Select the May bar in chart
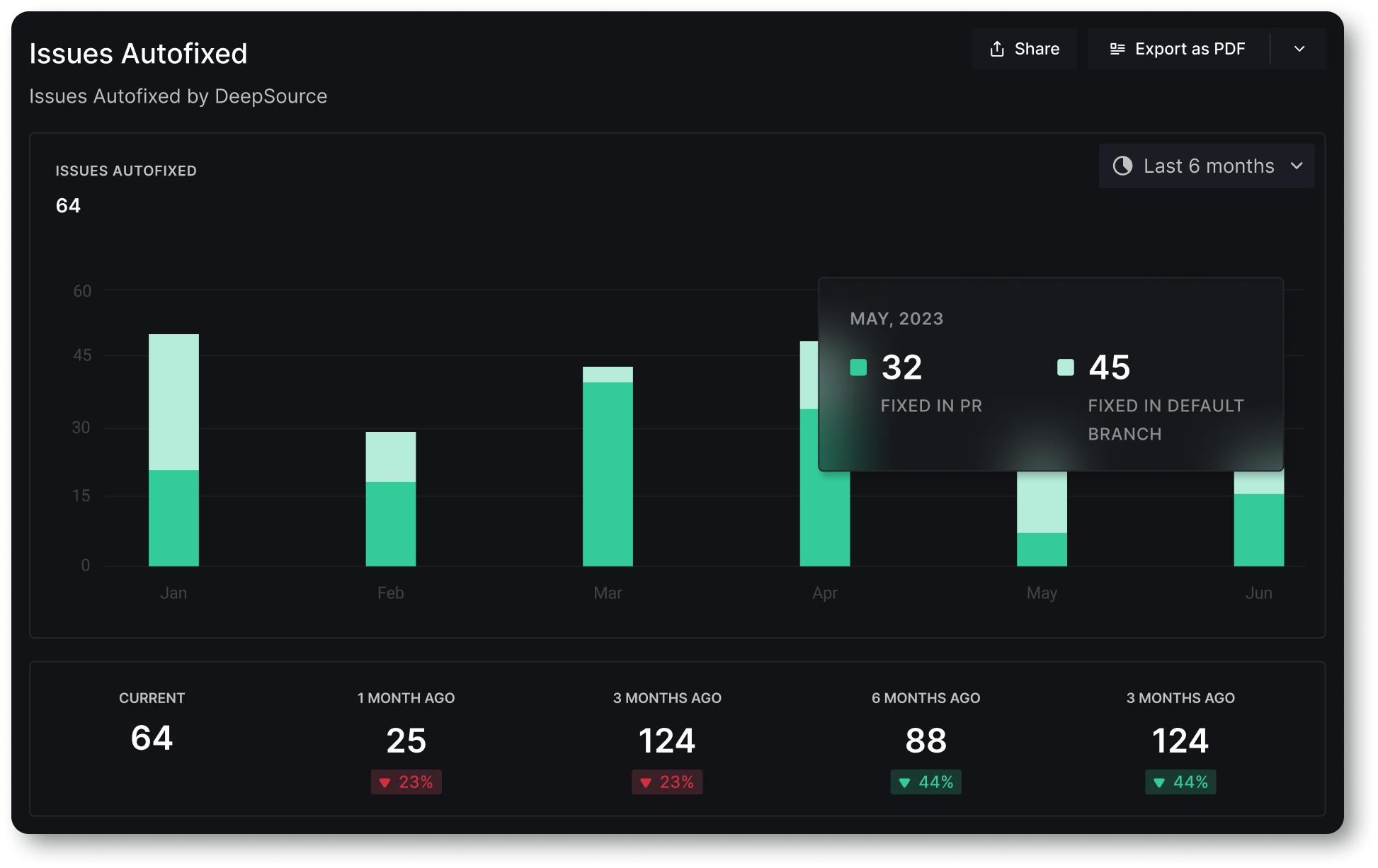The image size is (1378, 868). click(x=1042, y=519)
